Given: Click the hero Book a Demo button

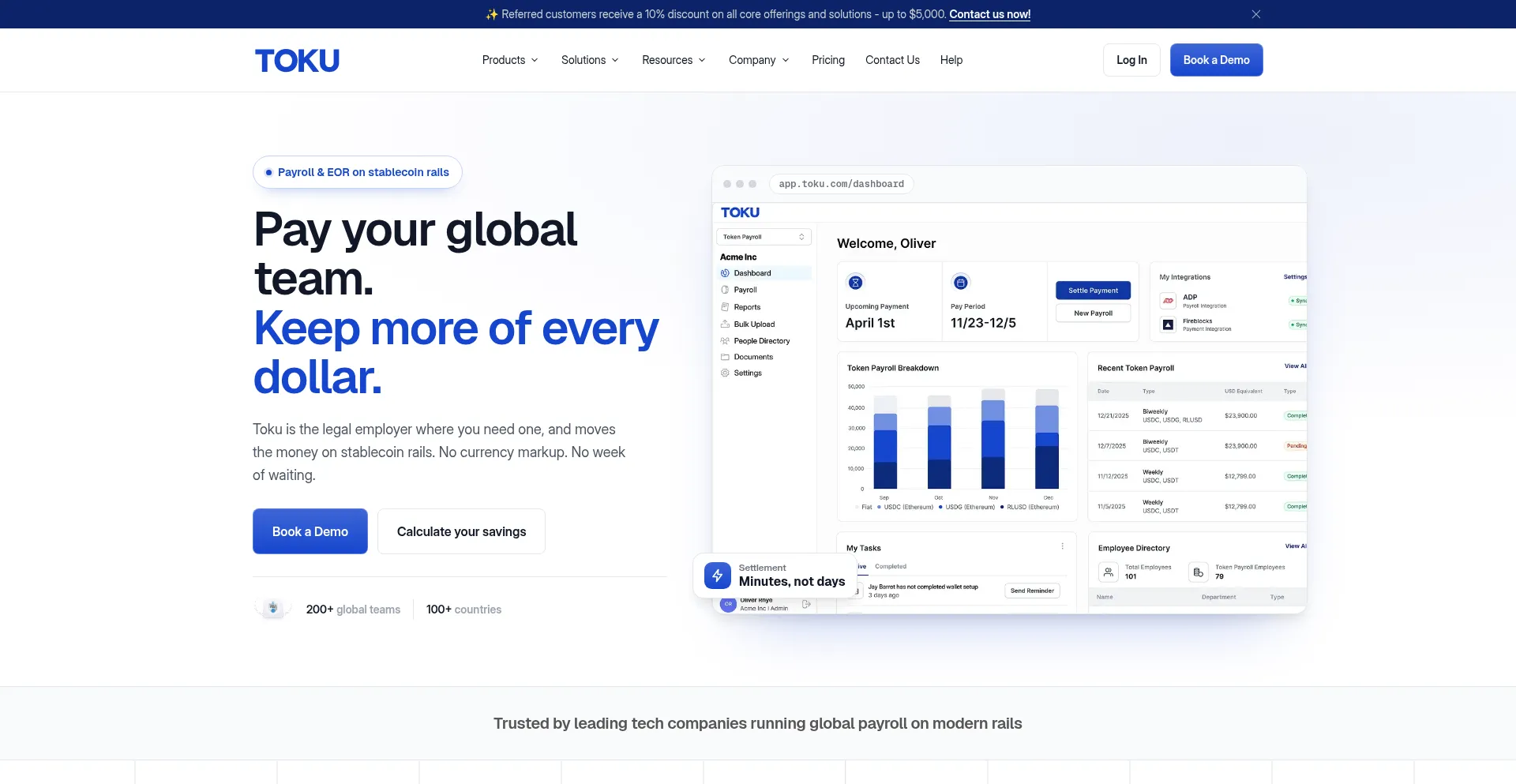Looking at the screenshot, I should click(310, 531).
